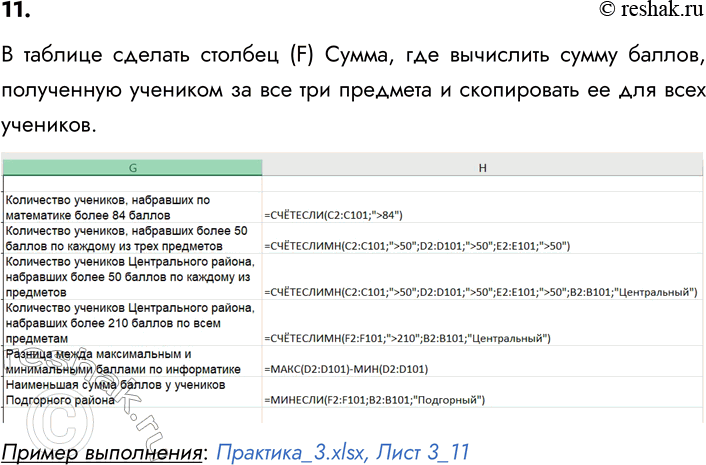Select СЧЁТЕСЛИМН formula ending with E2:E101;">50")
This screenshot has height=465, width=706.
click(417, 245)
